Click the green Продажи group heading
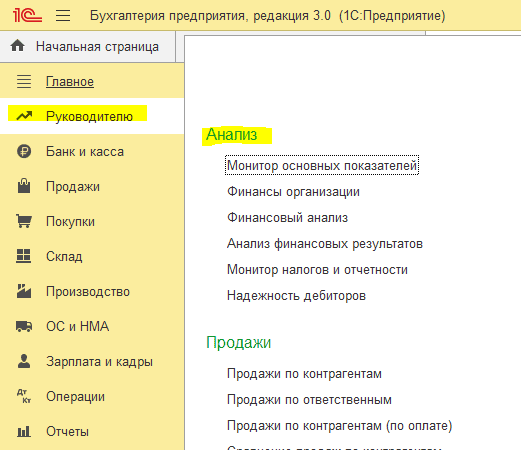521x450 pixels. pos(238,342)
